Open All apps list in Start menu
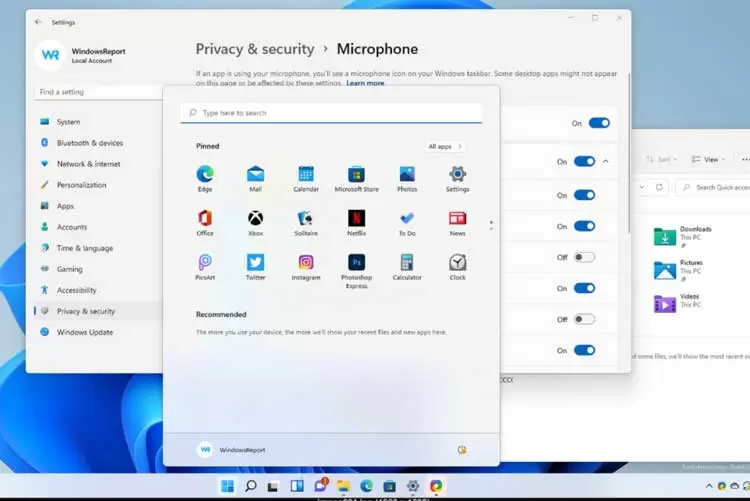Image resolution: width=750 pixels, height=501 pixels. click(445, 146)
